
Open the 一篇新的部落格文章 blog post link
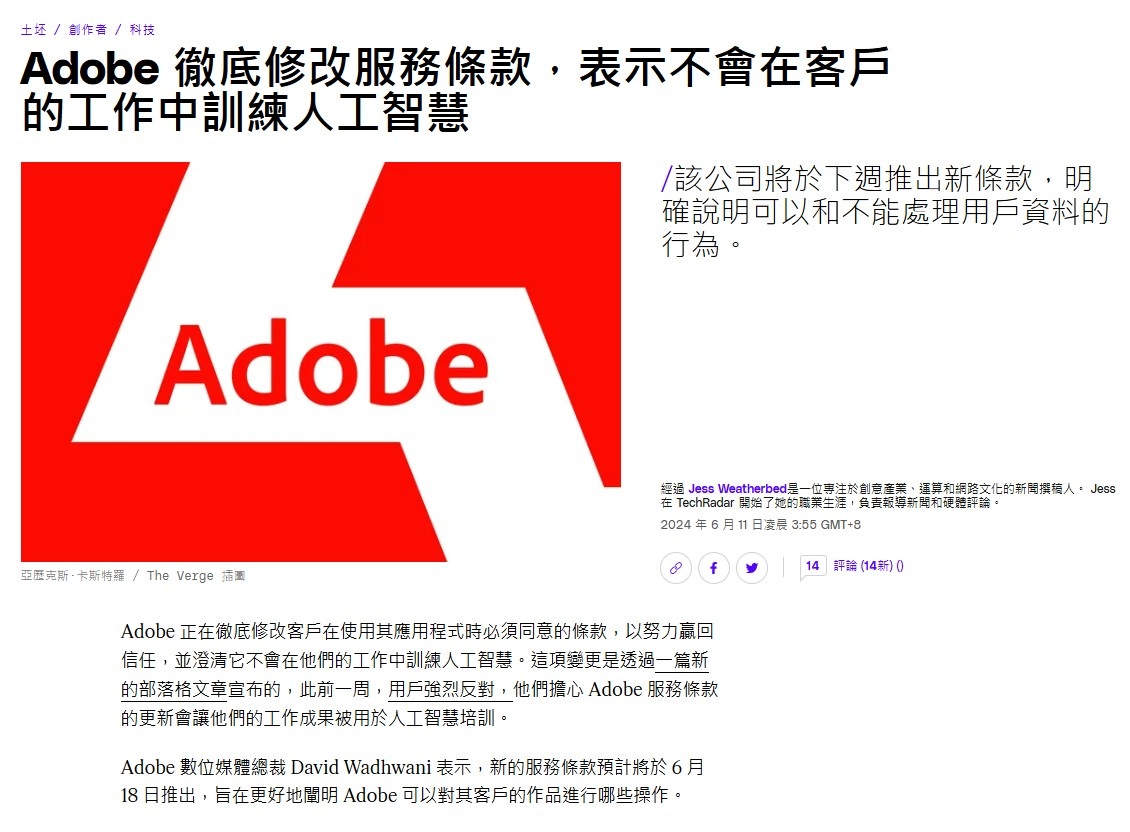(x=414, y=675)
